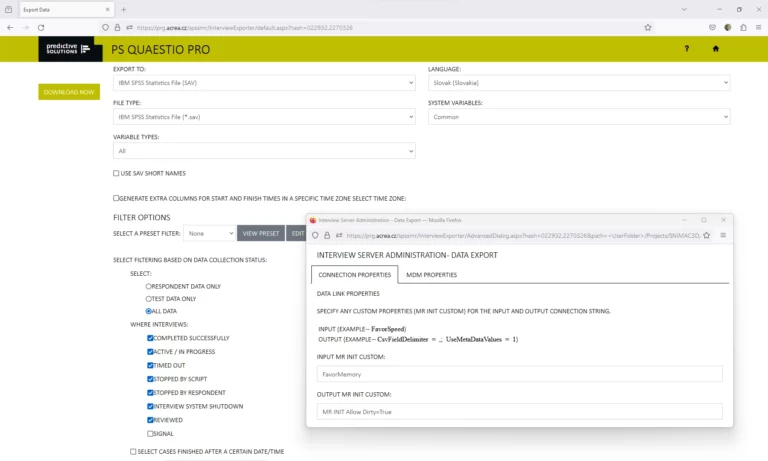
Task: Open File Type dropdown
Action: pyautogui.click(x=264, y=117)
